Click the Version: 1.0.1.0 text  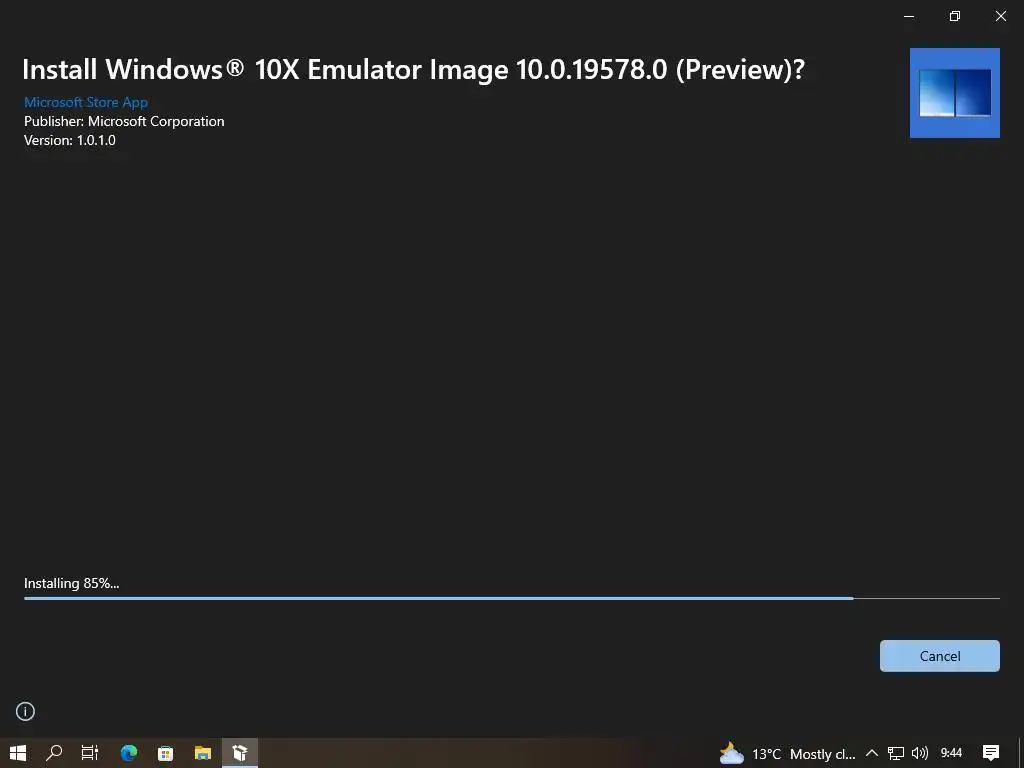click(x=70, y=140)
